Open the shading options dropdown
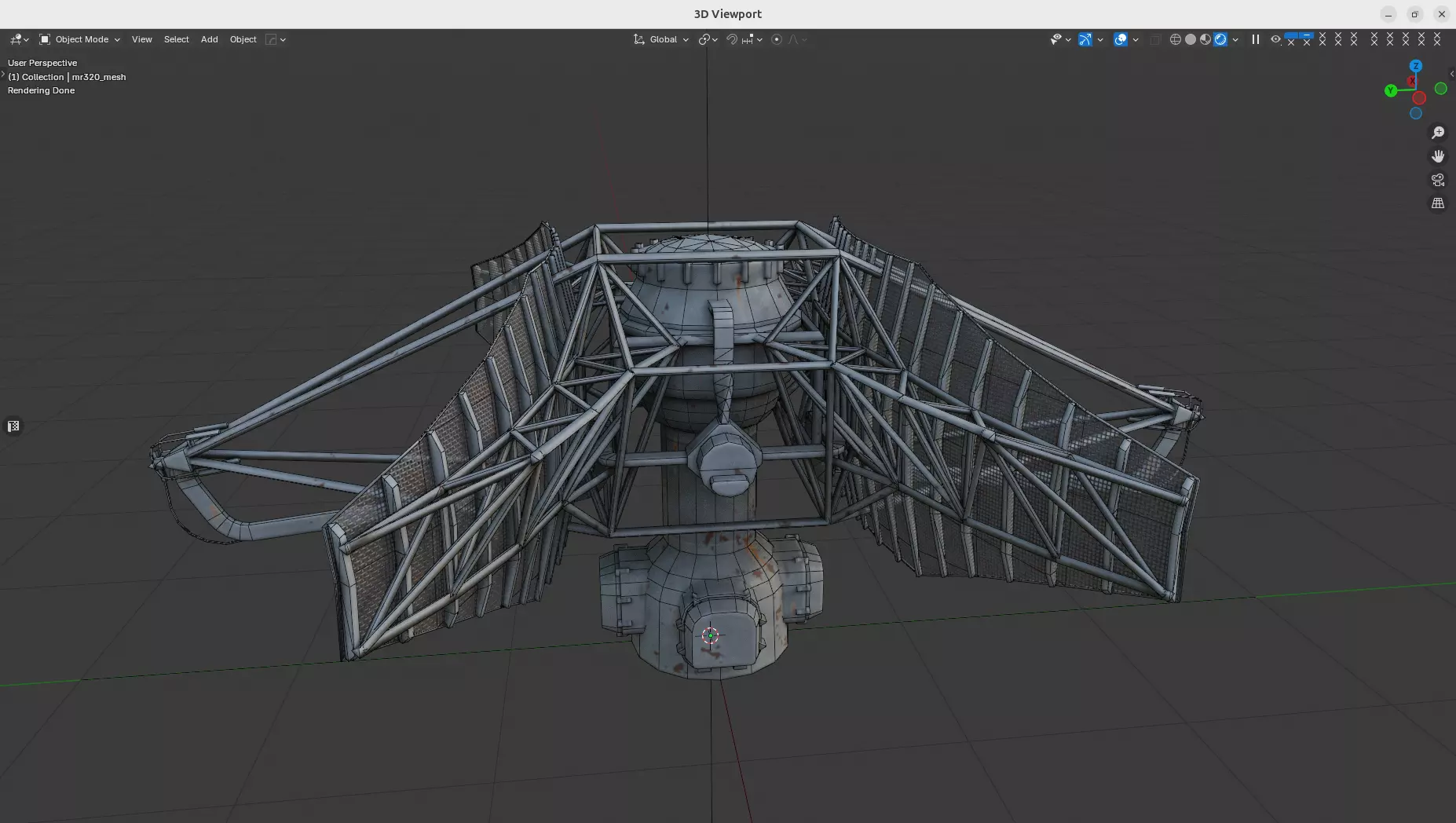 [1235, 39]
